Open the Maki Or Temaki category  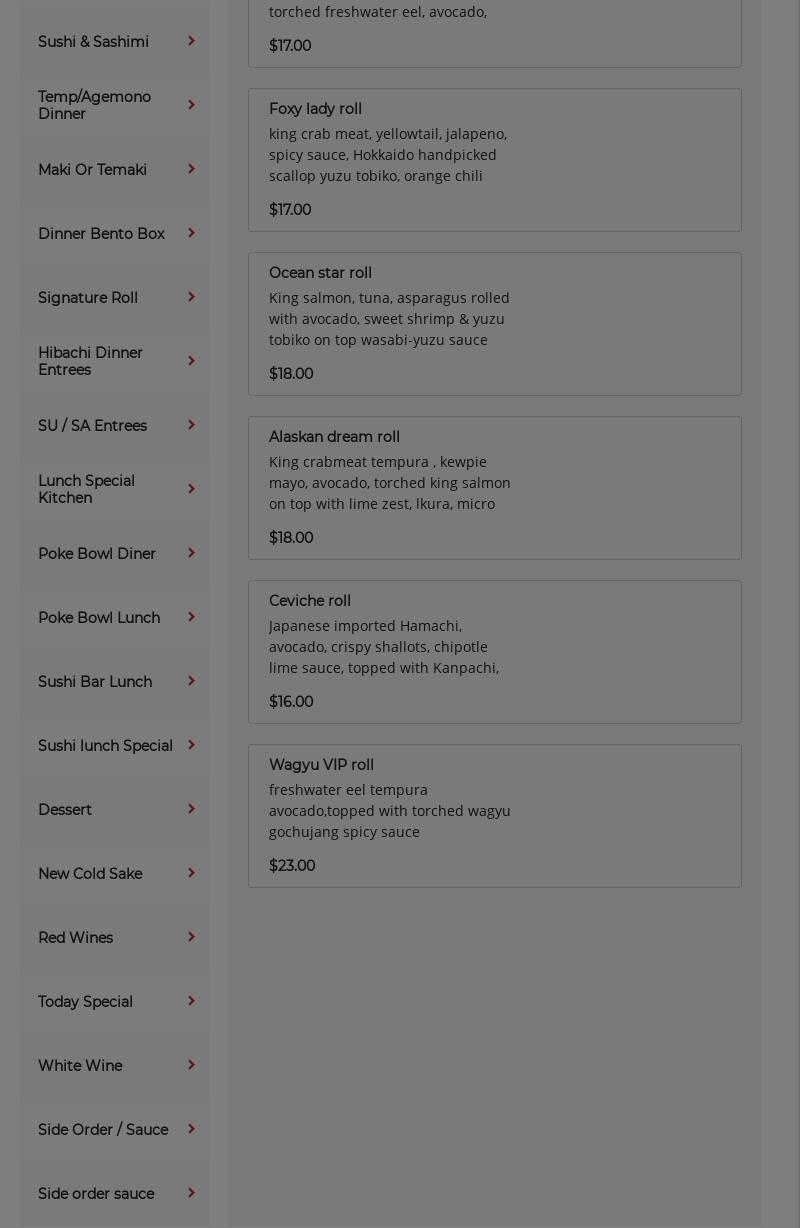tap(93, 170)
